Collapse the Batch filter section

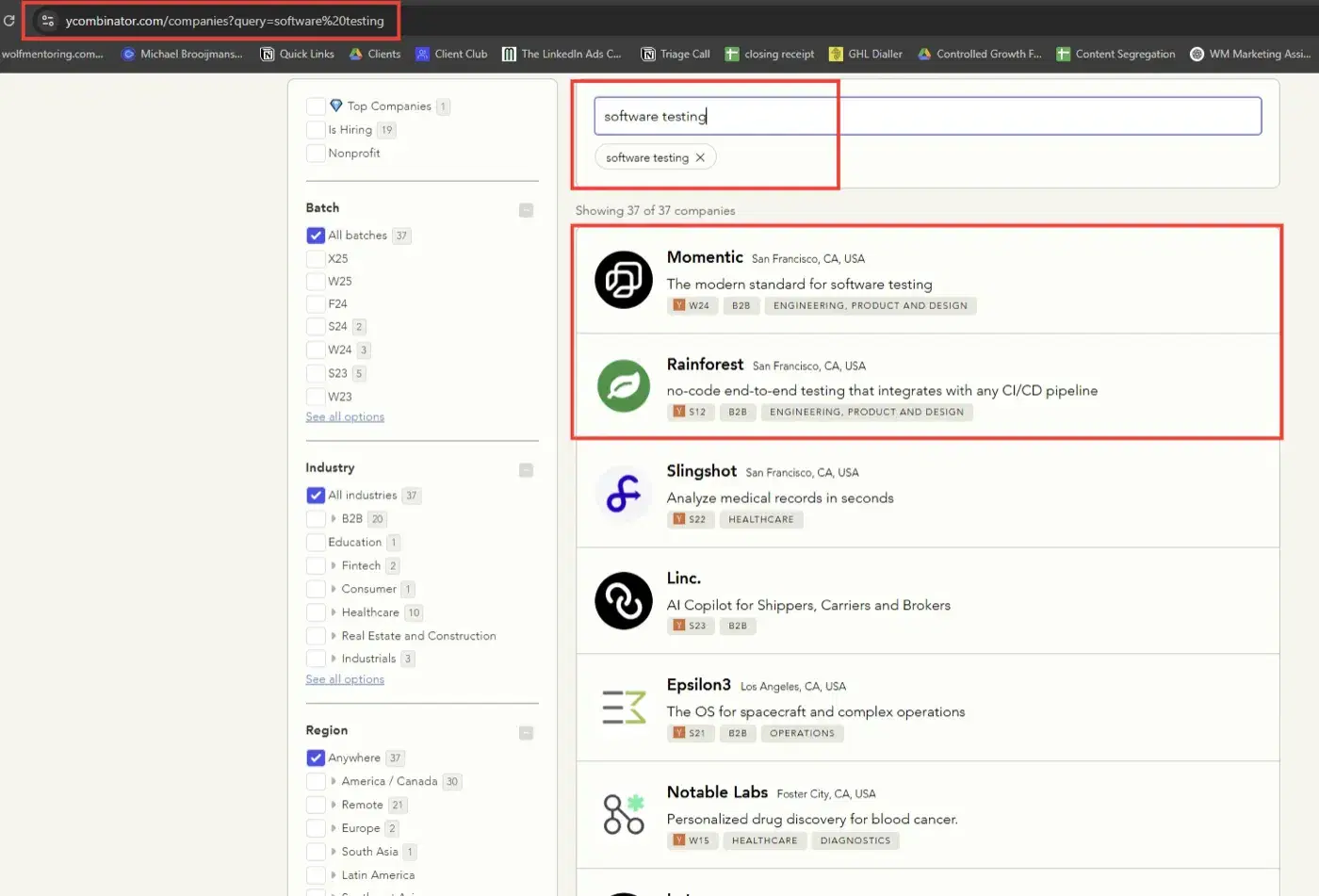pos(526,210)
